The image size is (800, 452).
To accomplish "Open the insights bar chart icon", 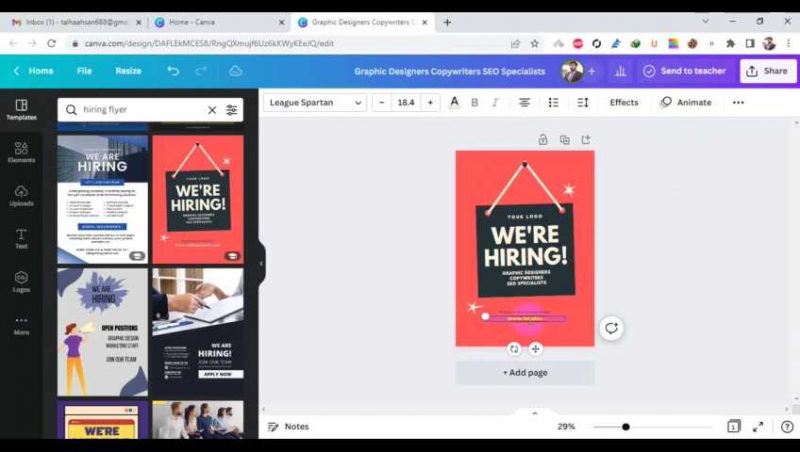I will [x=620, y=71].
